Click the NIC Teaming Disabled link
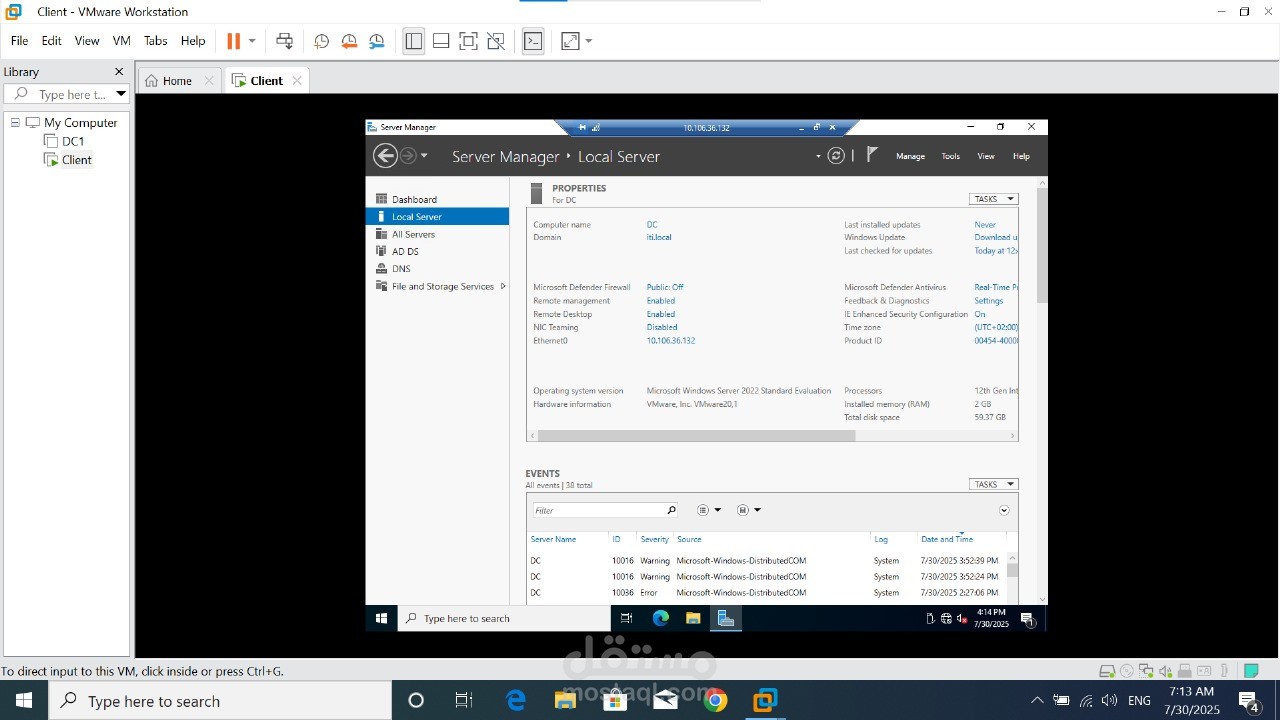The image size is (1280, 720). [x=662, y=327]
